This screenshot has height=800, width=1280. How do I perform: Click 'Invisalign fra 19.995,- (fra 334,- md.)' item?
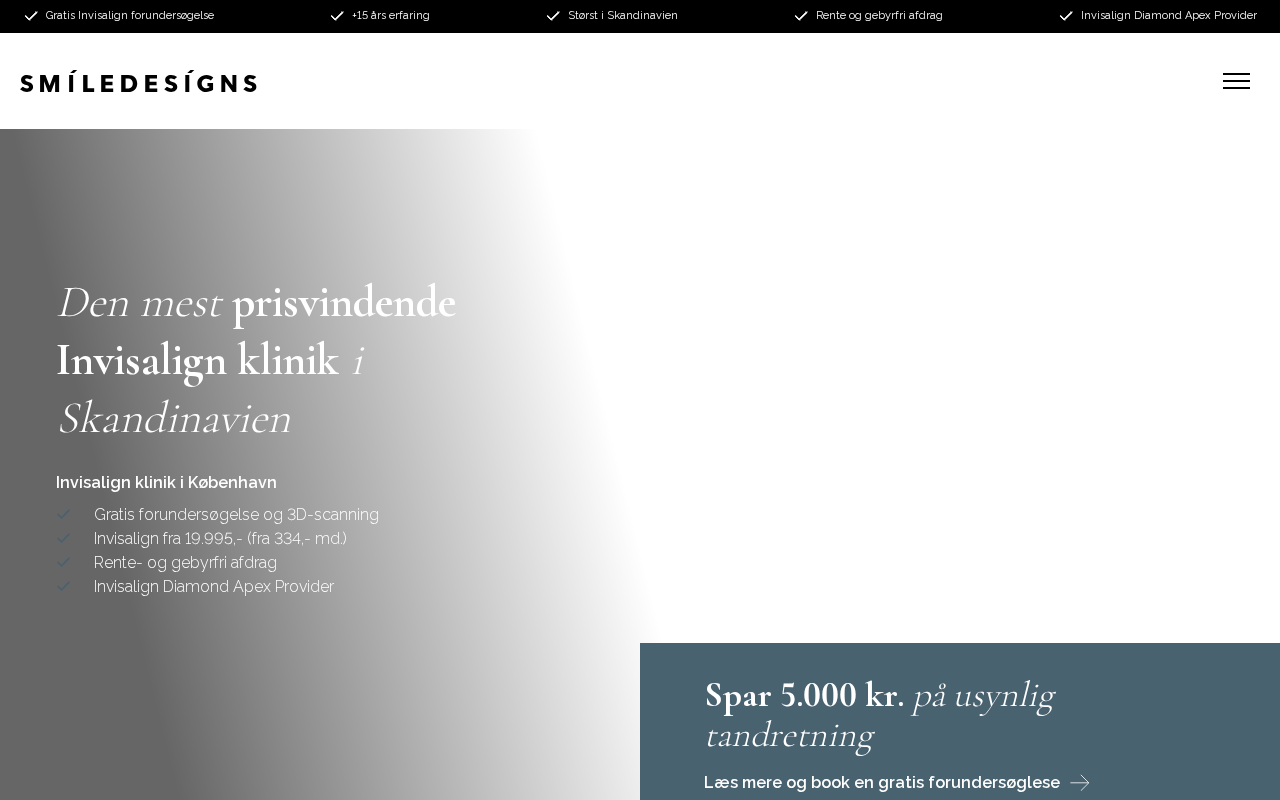coord(220,539)
